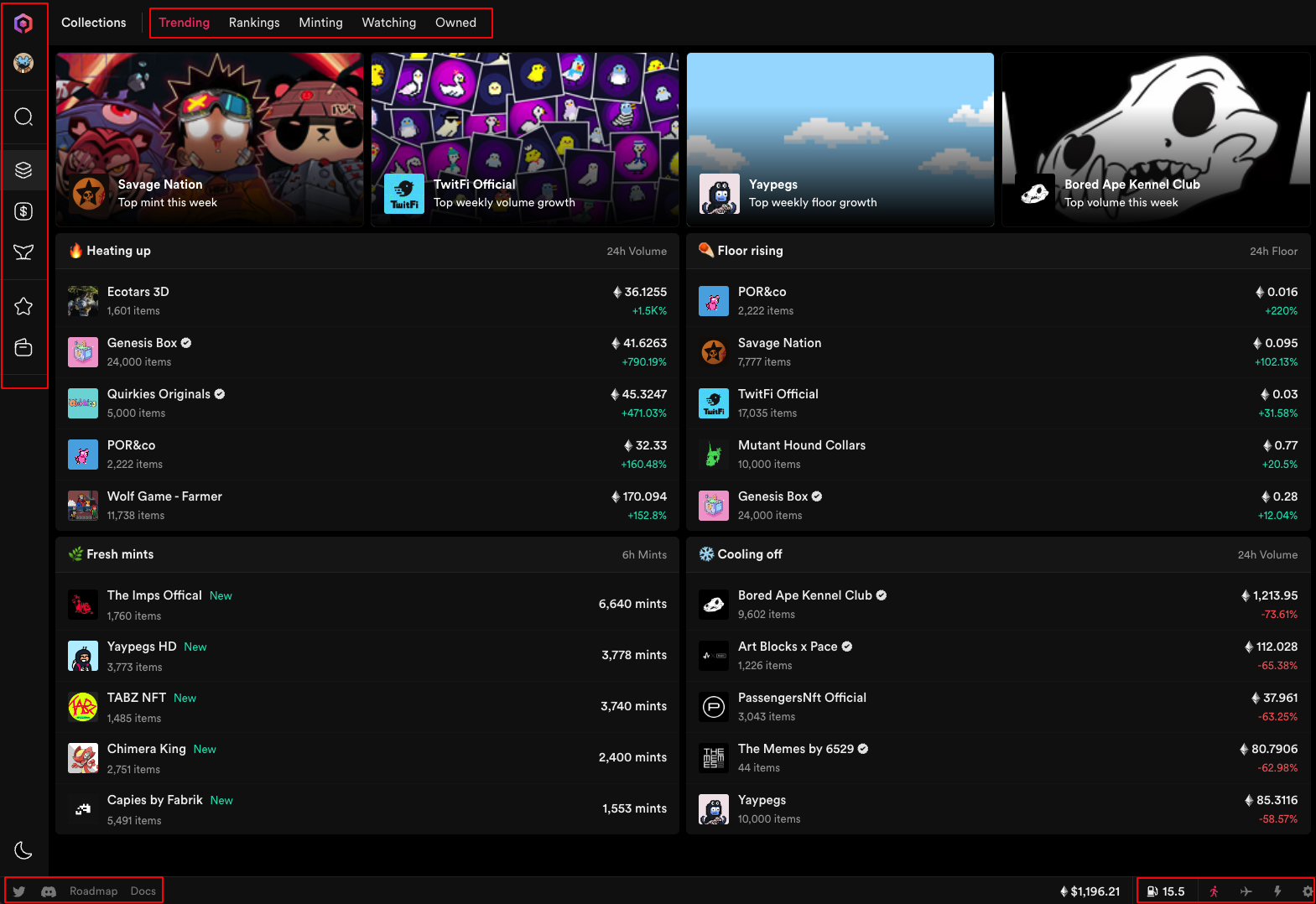Click the Art Blocks x Pace icon
Screen dimensions: 1316x904
tap(714, 656)
